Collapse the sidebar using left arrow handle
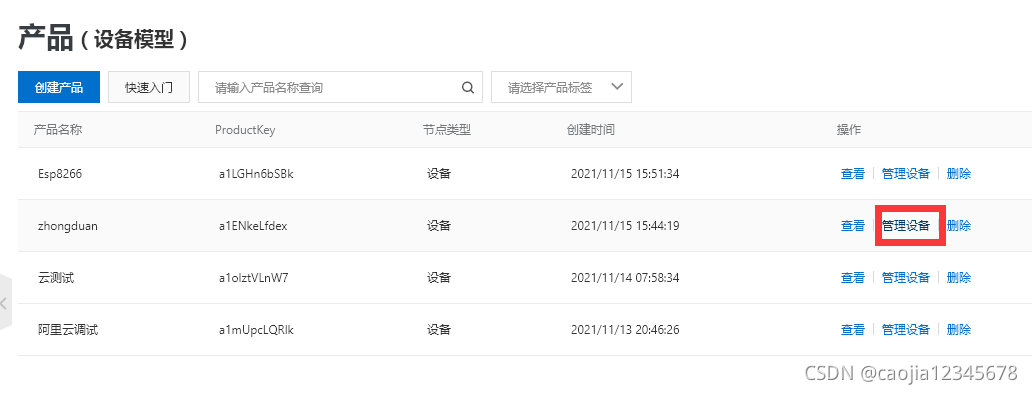The width and height of the screenshot is (1032, 394). (5, 303)
